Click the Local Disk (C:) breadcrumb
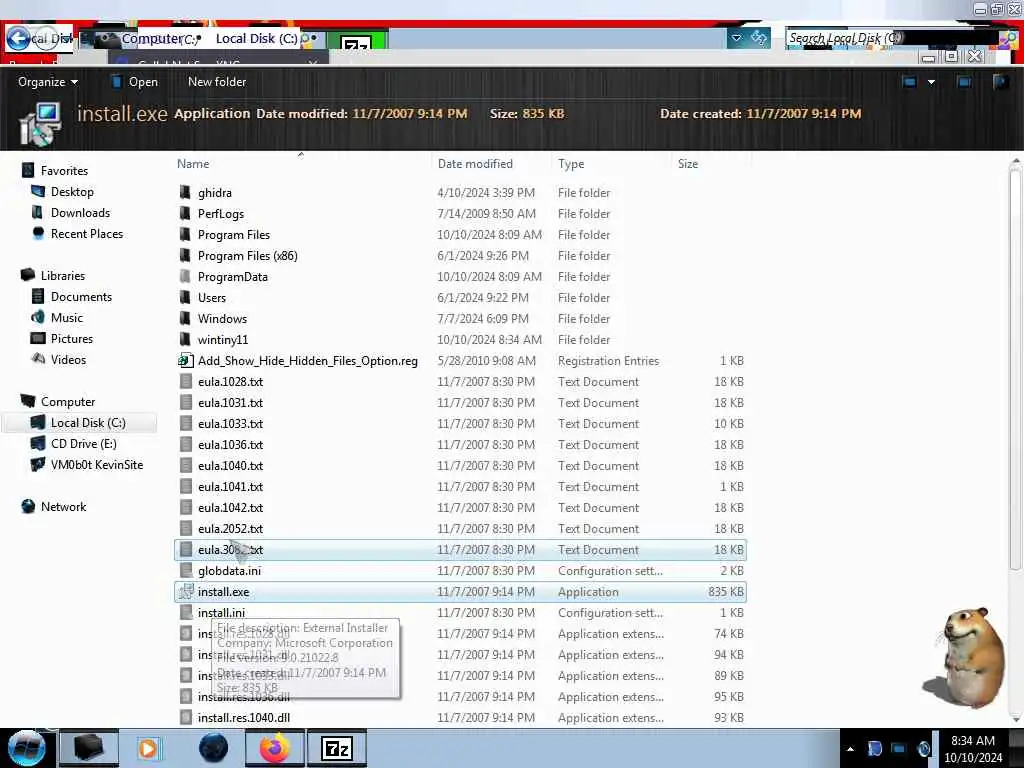1024x768 pixels. 256,39
